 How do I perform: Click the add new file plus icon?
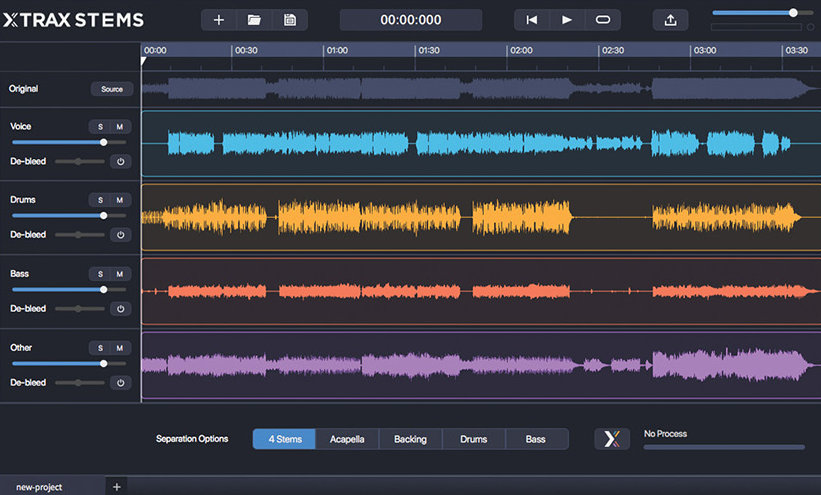tap(219, 20)
